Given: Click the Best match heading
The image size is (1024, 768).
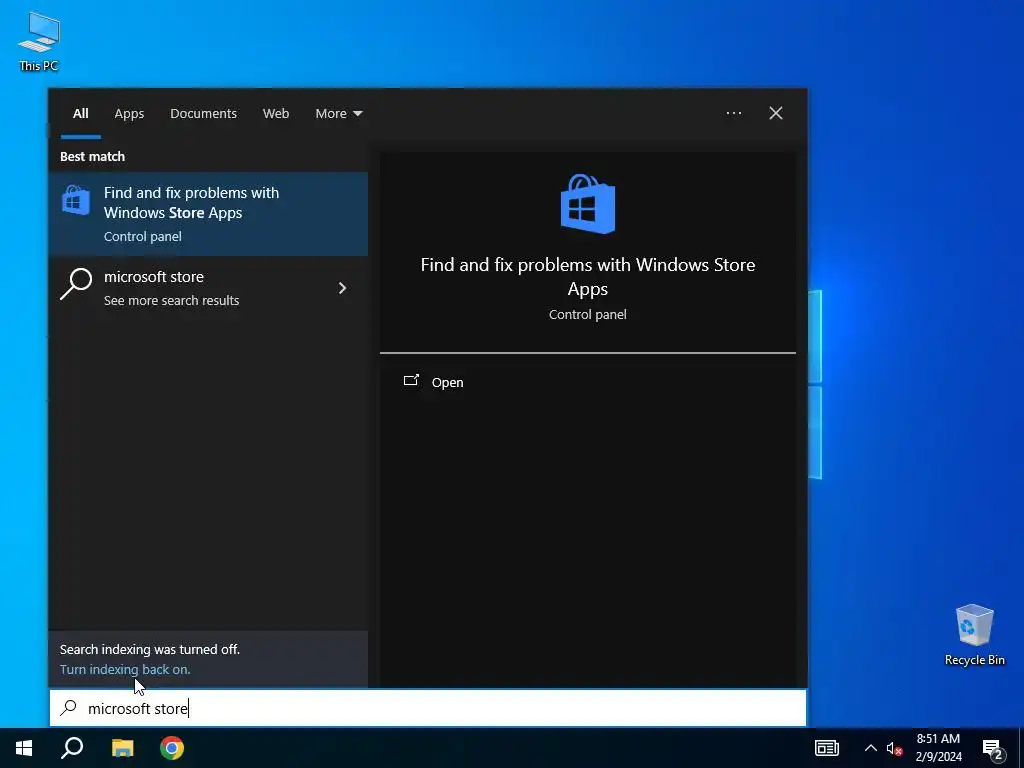Looking at the screenshot, I should coord(92,157).
